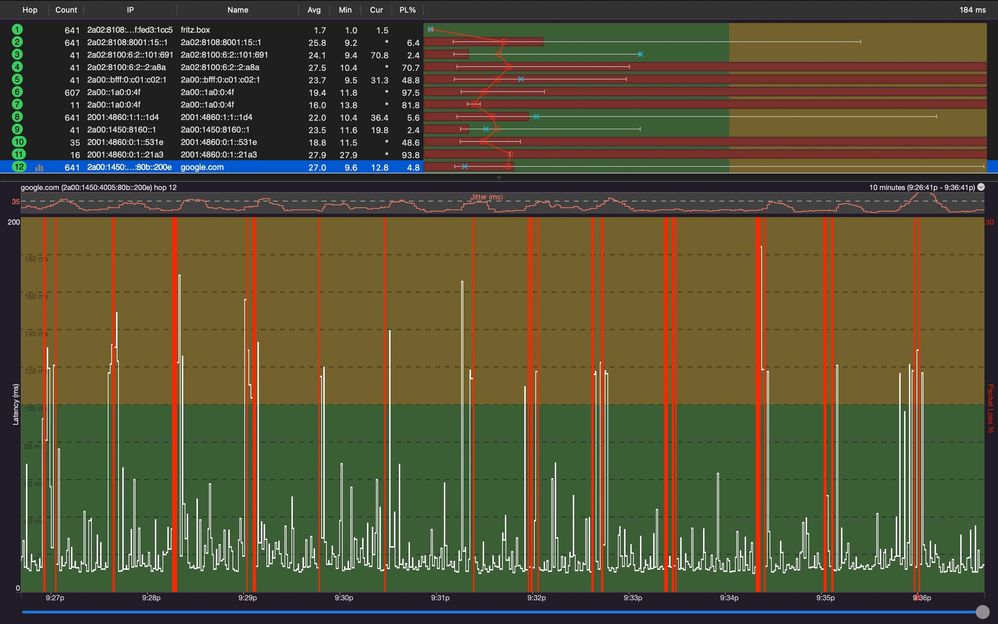Screen dimensions: 998x624
Task: Sort by the PL% column header
Action: [407, 9]
